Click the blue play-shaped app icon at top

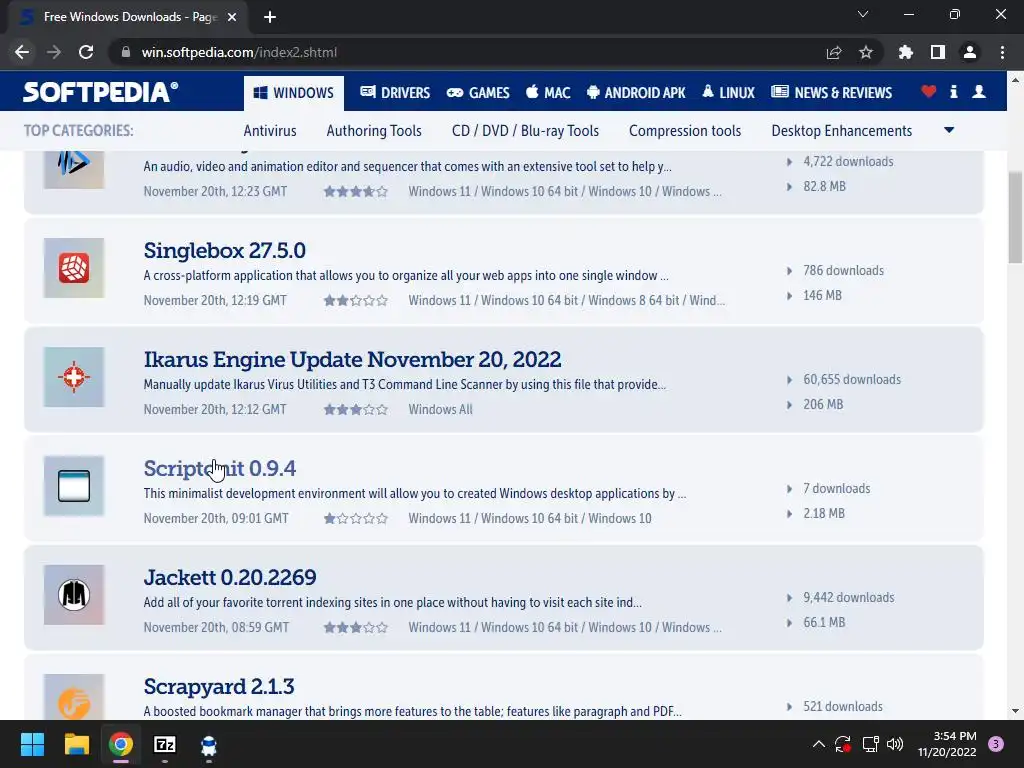pos(74,168)
